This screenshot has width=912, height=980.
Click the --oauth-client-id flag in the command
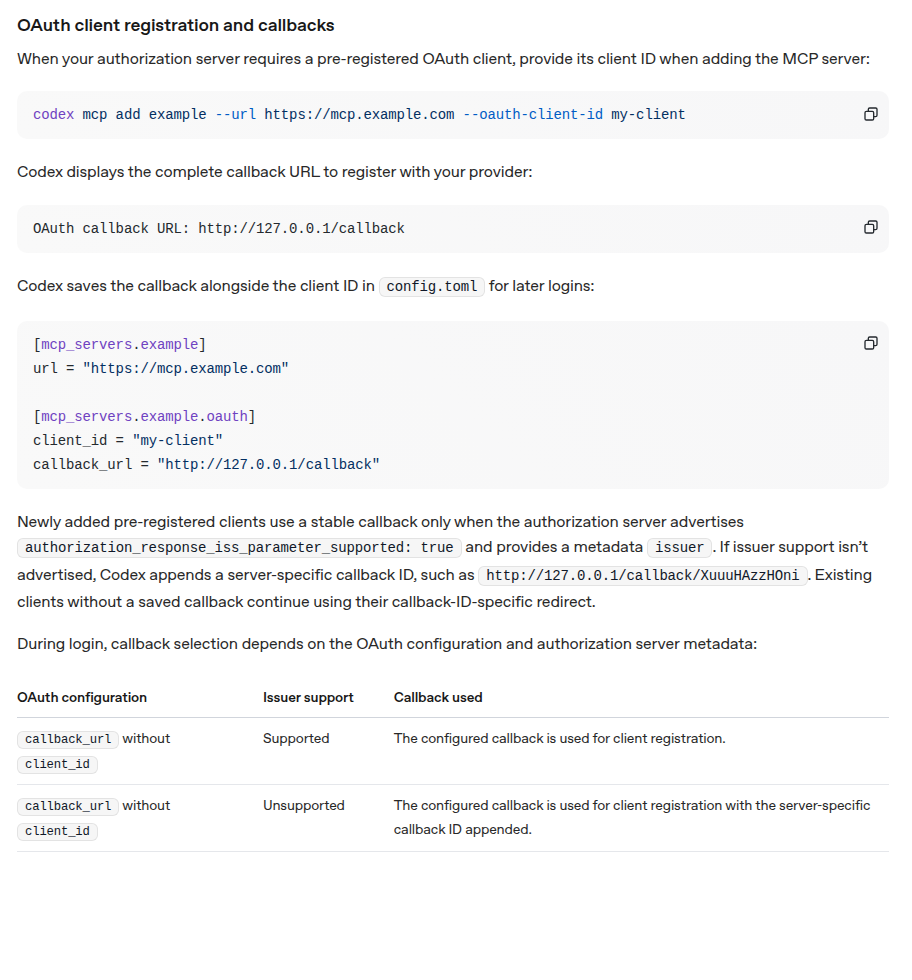[x=533, y=114]
